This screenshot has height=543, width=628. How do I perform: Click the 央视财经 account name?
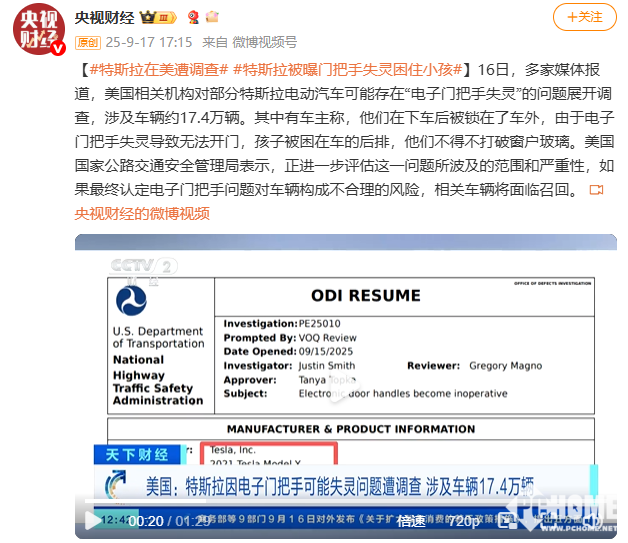105,17
